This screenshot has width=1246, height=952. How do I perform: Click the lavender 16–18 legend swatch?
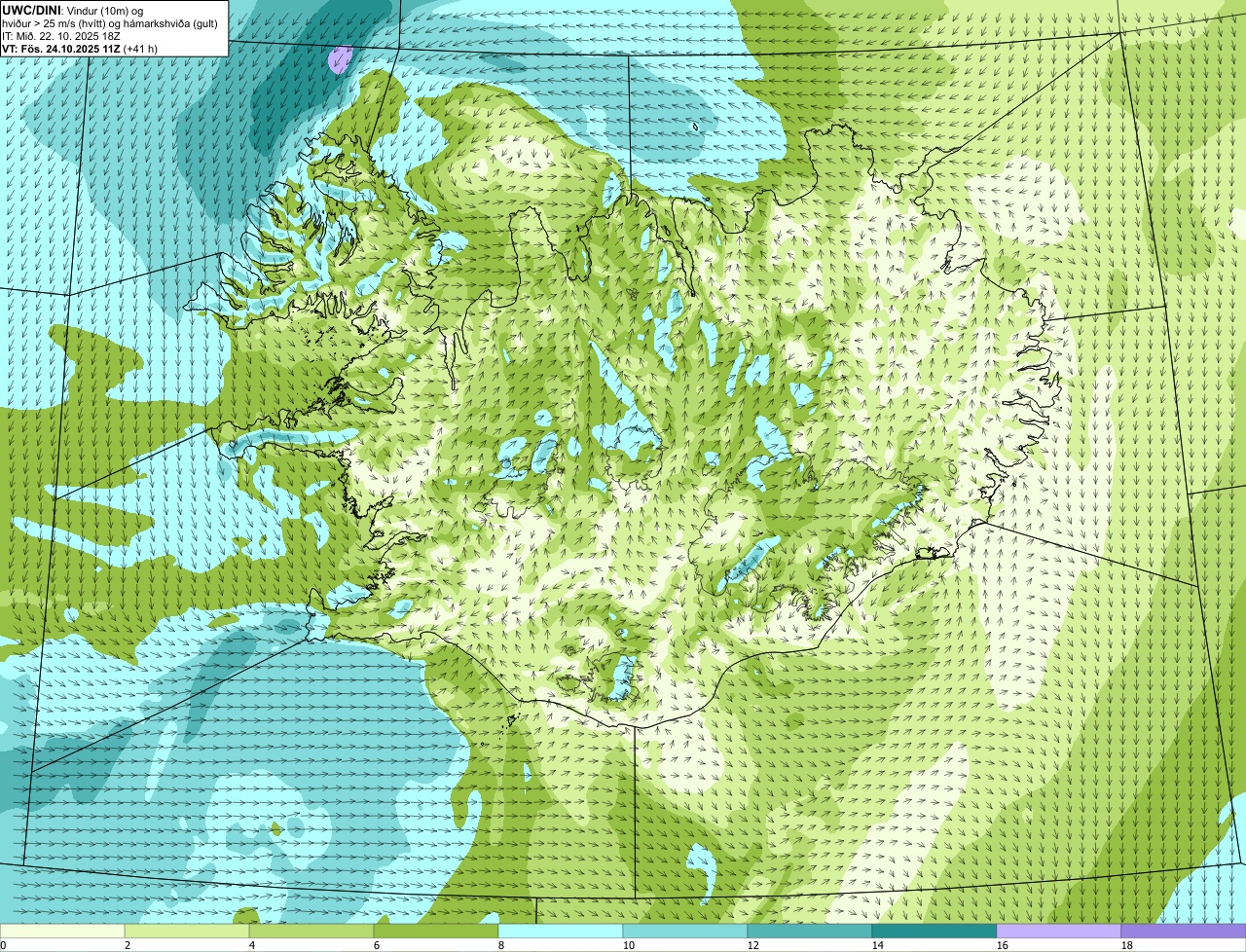[x=1059, y=932]
